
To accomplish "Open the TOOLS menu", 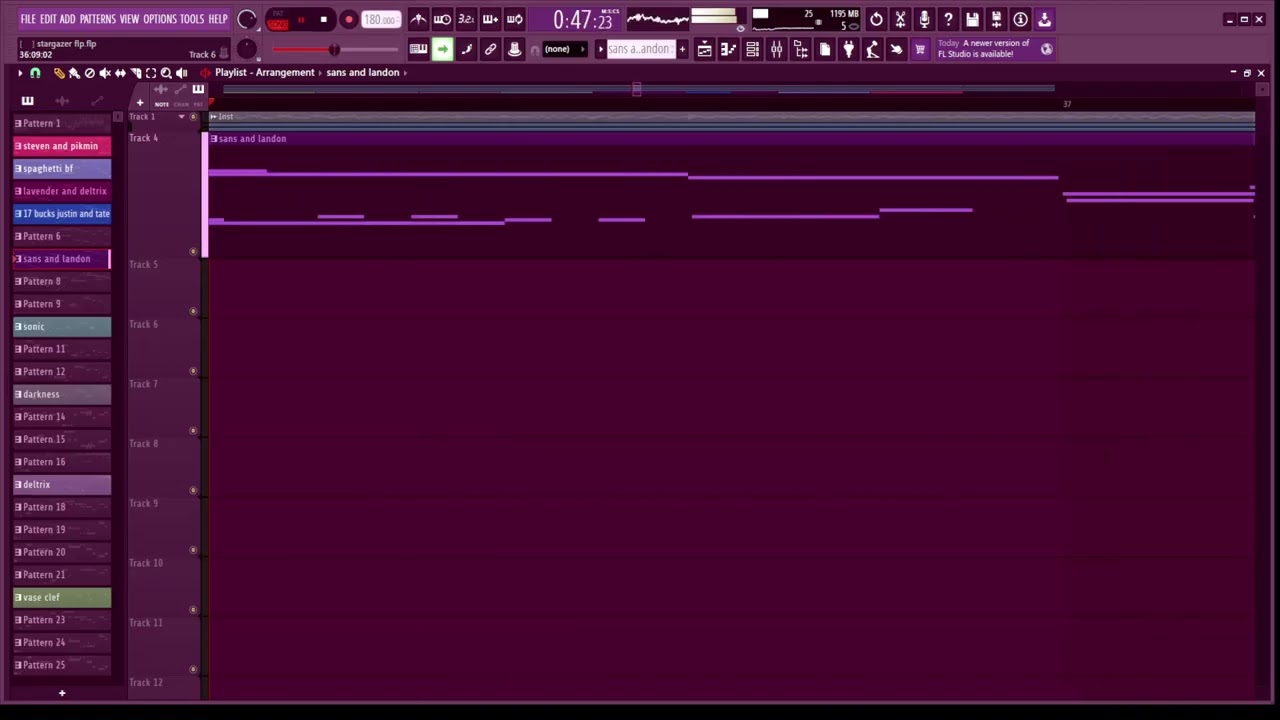I will coord(192,19).
